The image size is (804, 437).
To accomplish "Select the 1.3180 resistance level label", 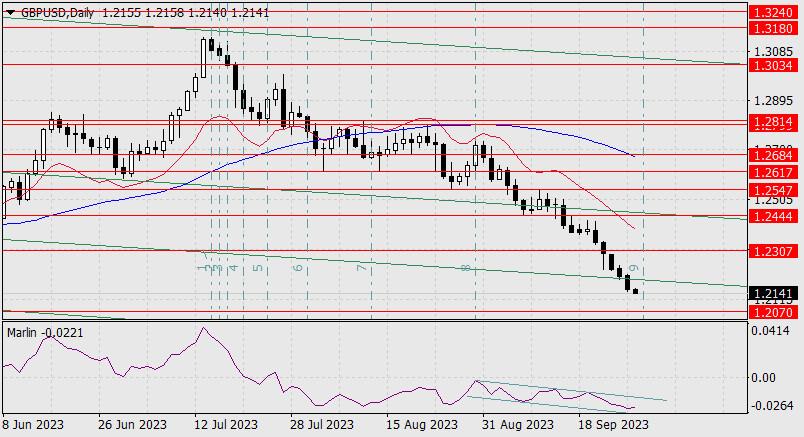I will coord(774,28).
